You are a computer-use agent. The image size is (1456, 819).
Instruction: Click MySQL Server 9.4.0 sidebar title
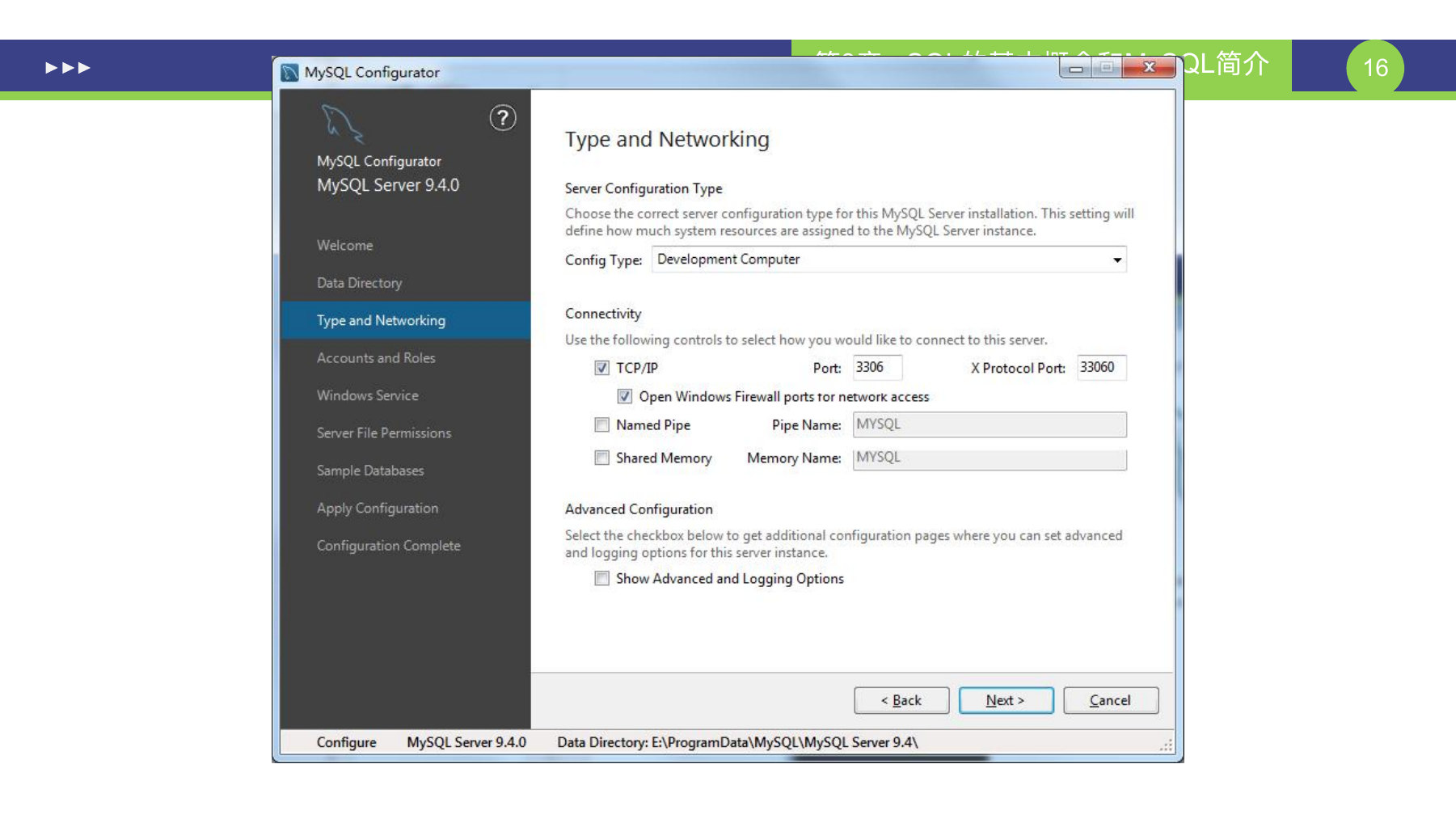point(388,185)
